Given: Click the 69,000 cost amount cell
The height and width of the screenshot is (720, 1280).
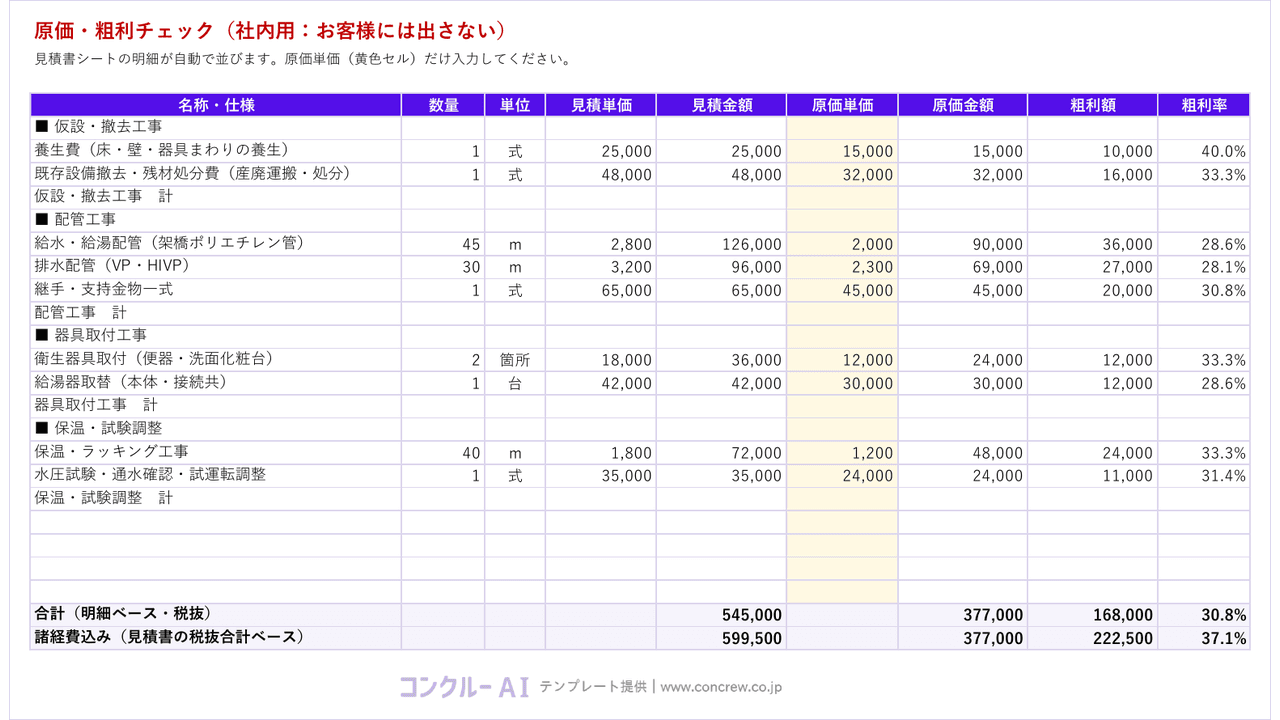Looking at the screenshot, I should point(963,267).
